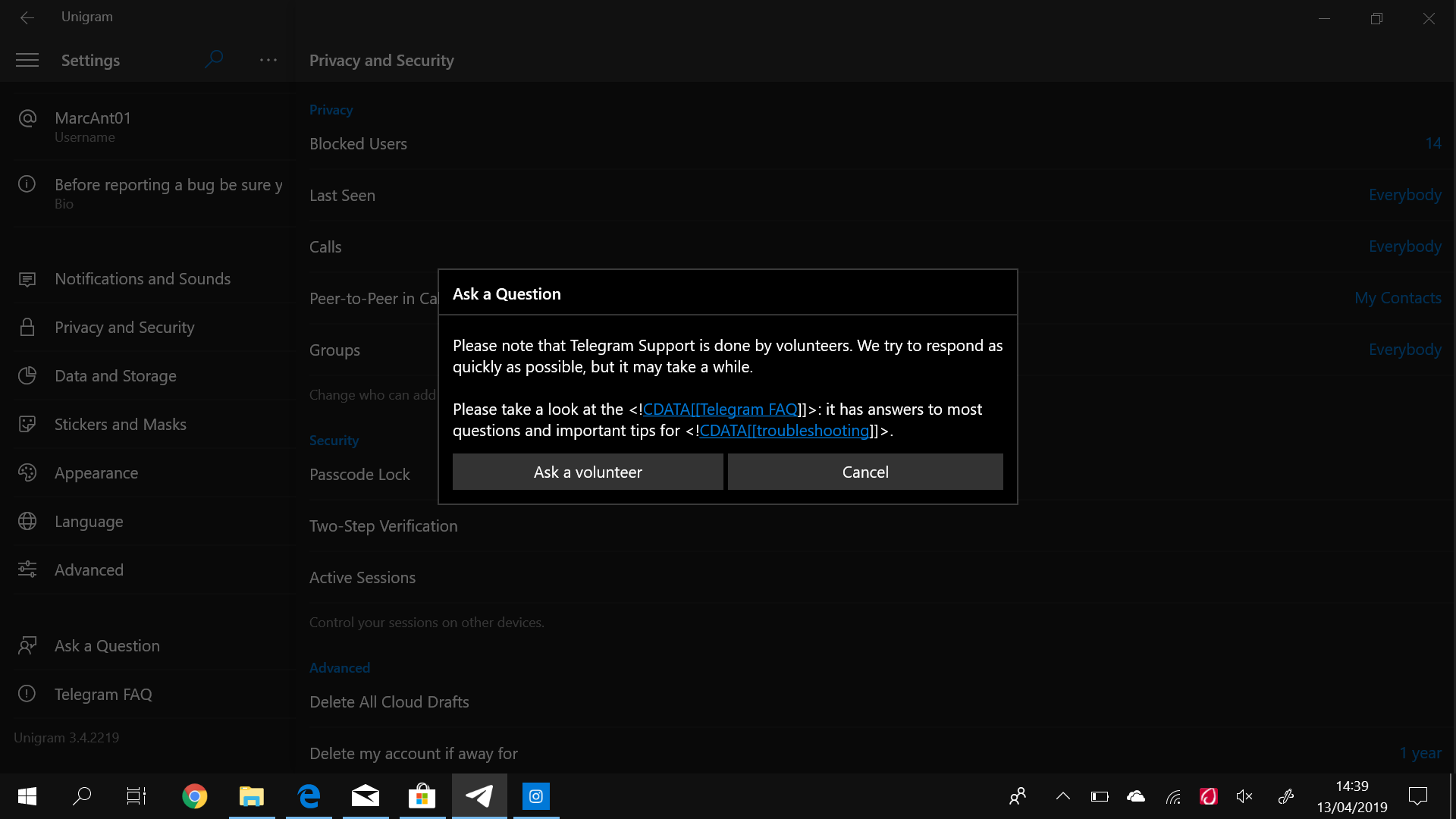The height and width of the screenshot is (819, 1456).
Task: Click the Bio info icon
Action: (x=27, y=184)
